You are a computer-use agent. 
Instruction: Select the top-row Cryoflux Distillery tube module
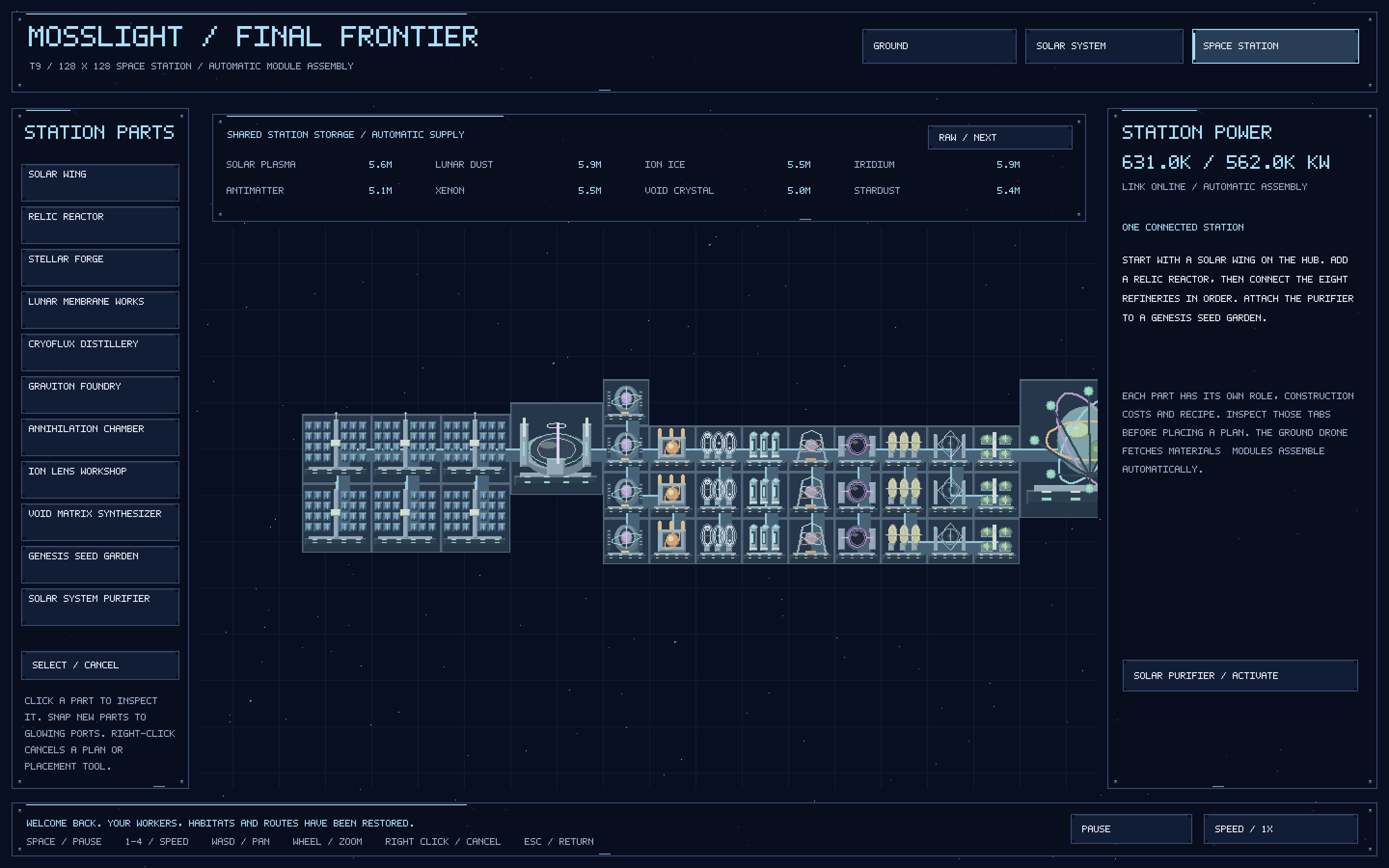click(764, 448)
